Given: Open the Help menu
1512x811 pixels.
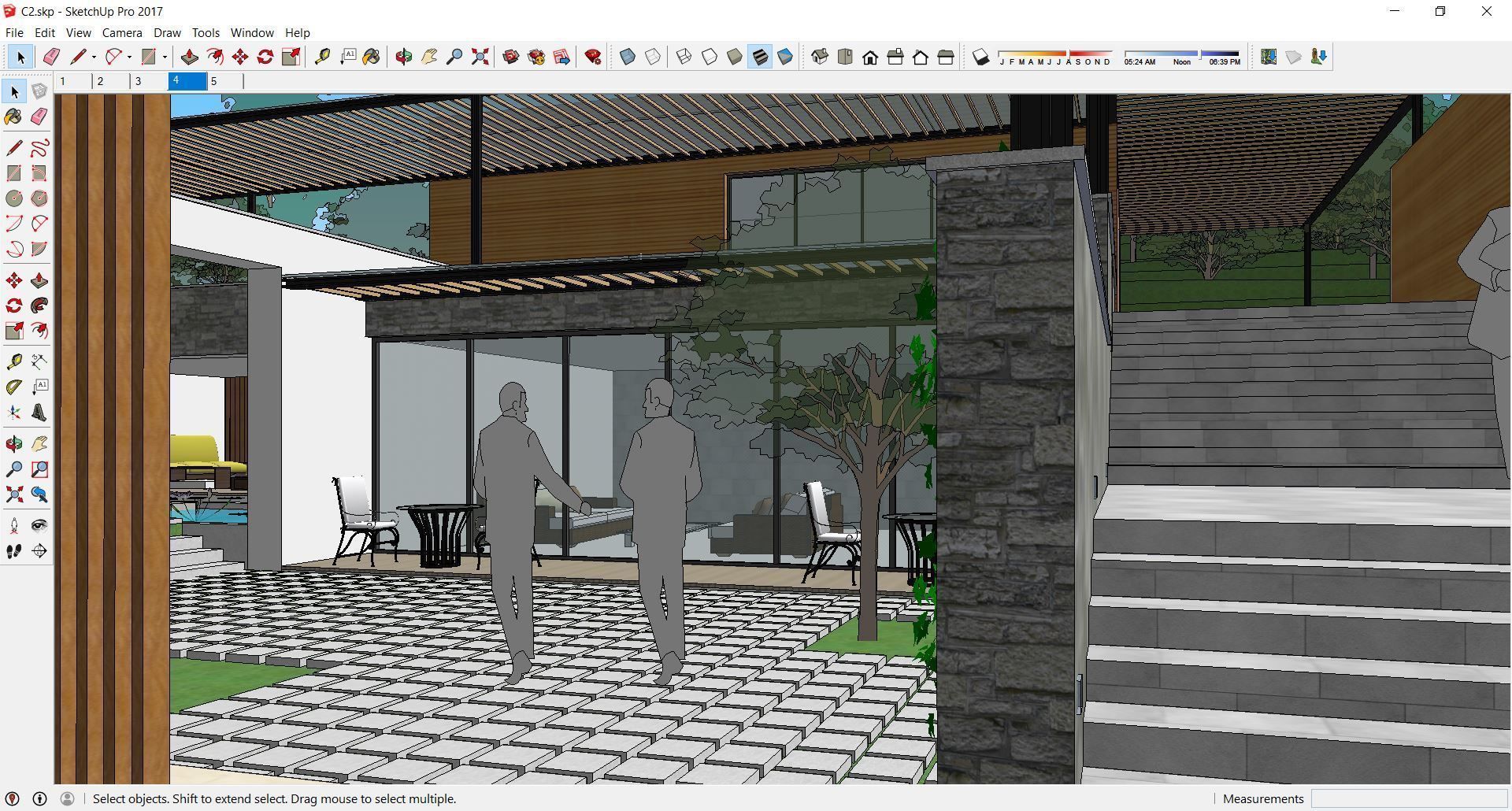Looking at the screenshot, I should pyautogui.click(x=297, y=32).
